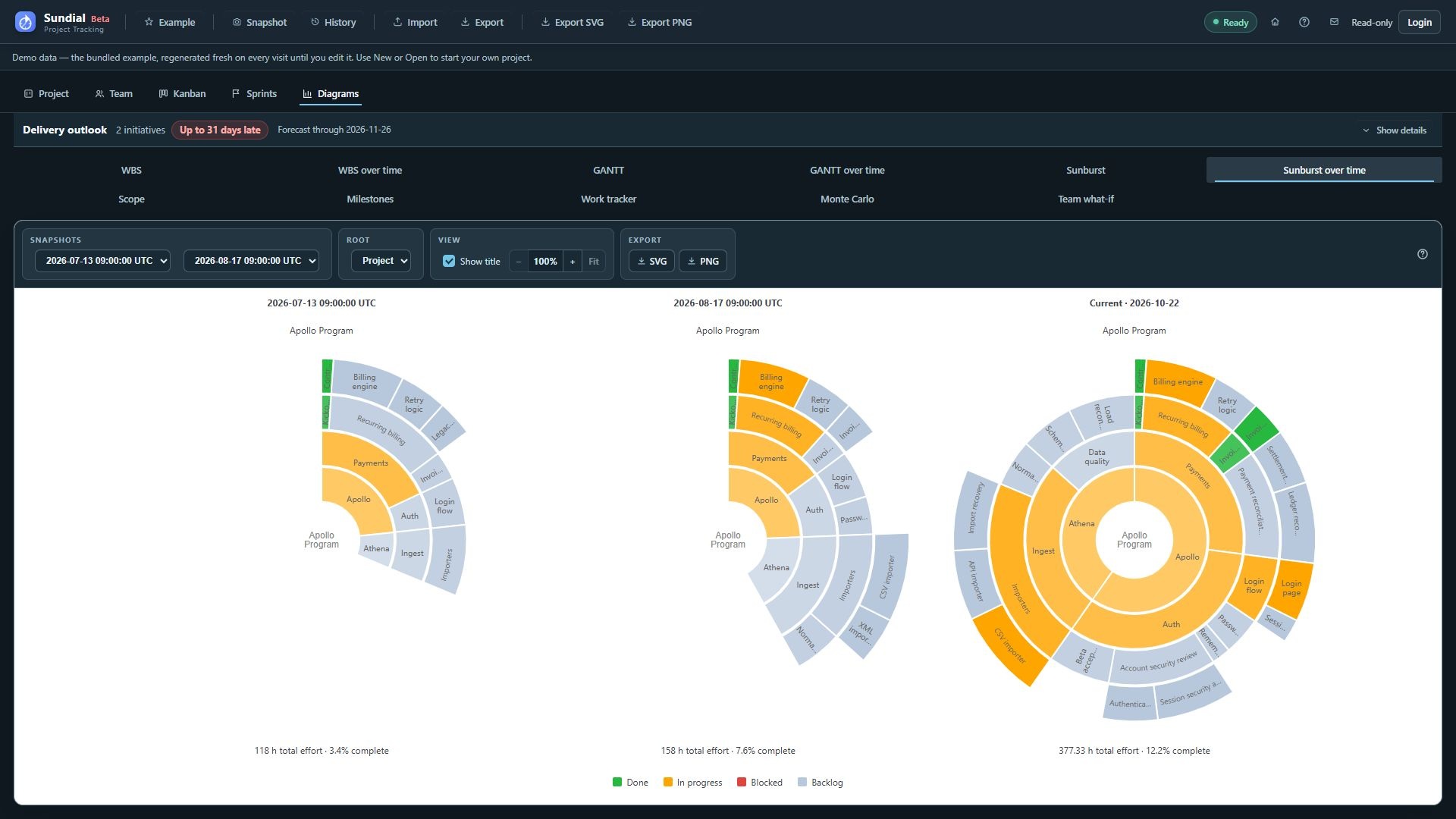Viewport: 1456px width, 819px height.
Task: Toggle Done status in the legend
Action: 630,782
